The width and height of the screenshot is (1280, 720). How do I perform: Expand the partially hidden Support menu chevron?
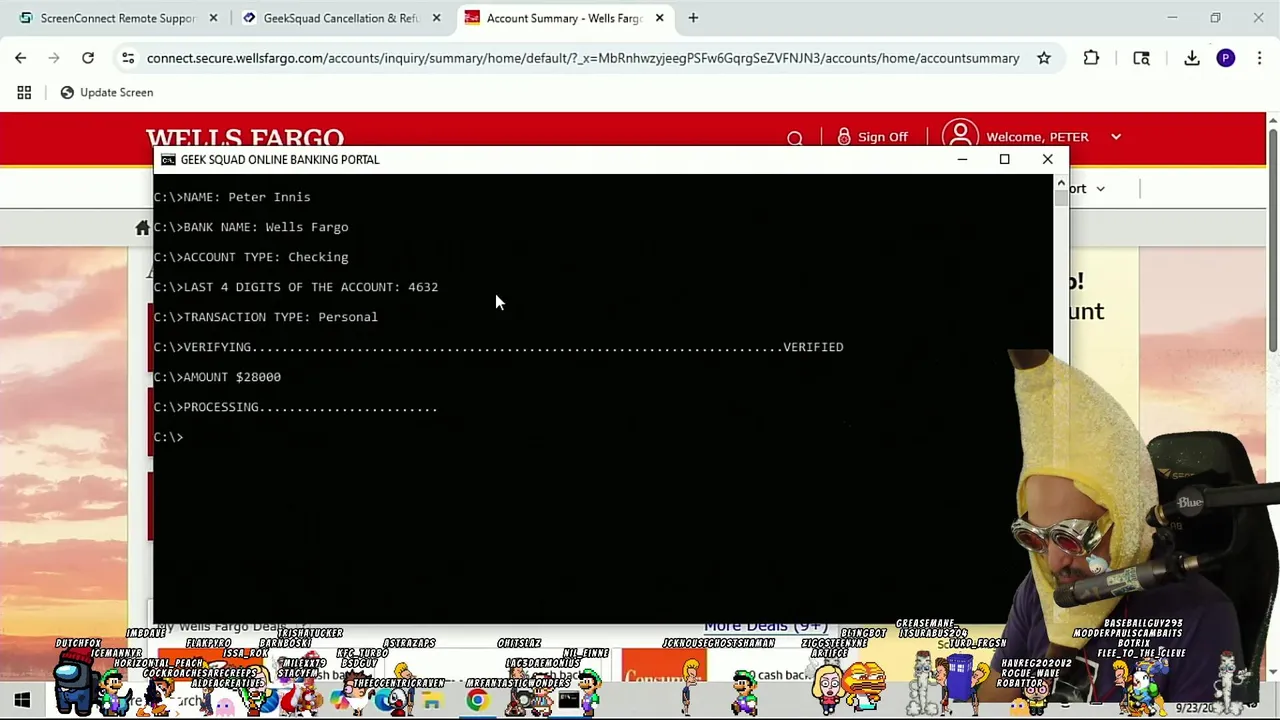1100,188
